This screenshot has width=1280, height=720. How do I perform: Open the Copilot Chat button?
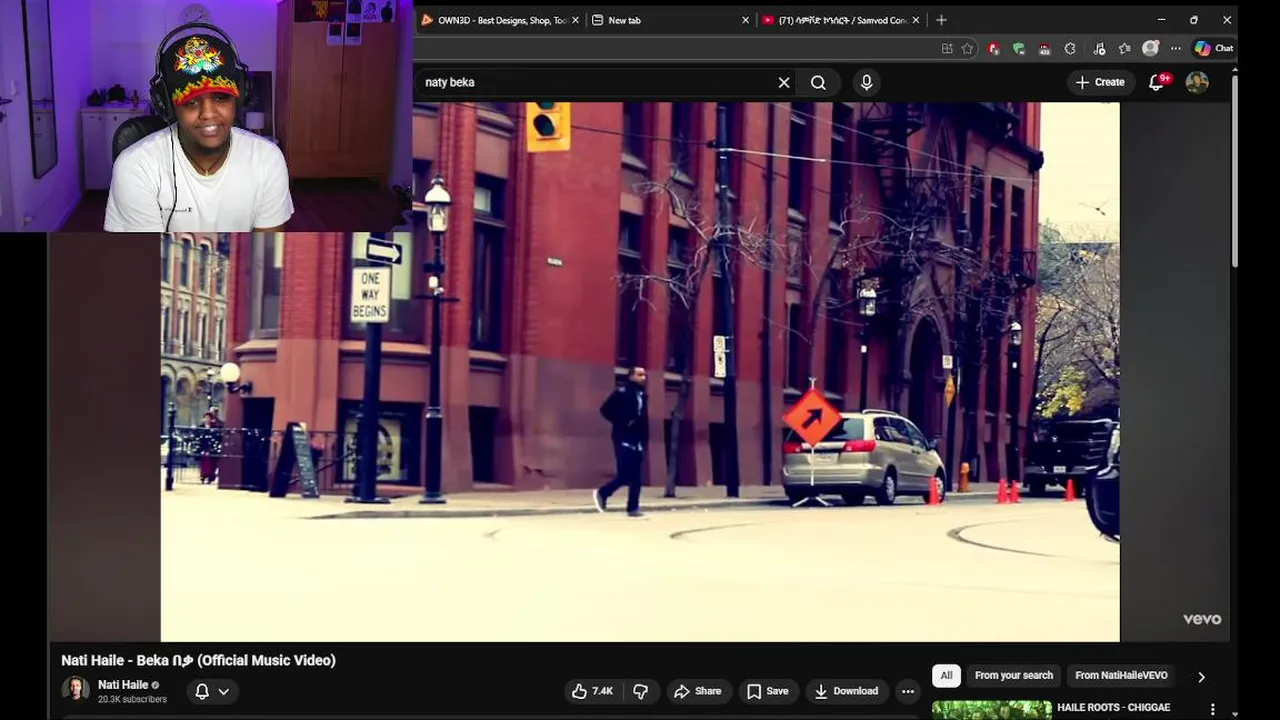[x=1214, y=48]
